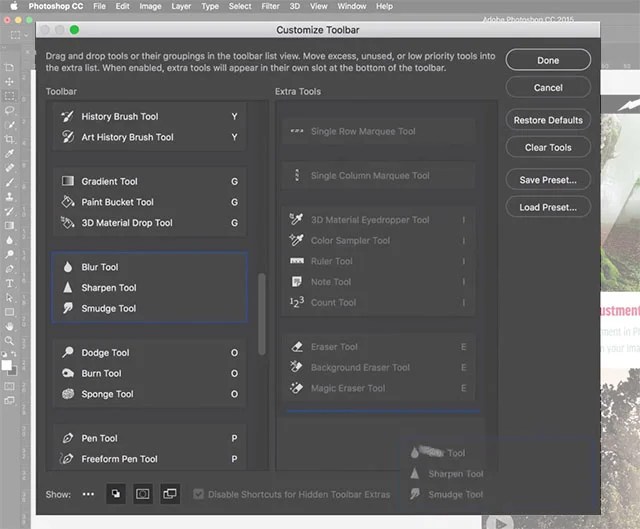Click the History Brush Tool icon in the list
The height and width of the screenshot is (529, 640).
tap(67, 116)
